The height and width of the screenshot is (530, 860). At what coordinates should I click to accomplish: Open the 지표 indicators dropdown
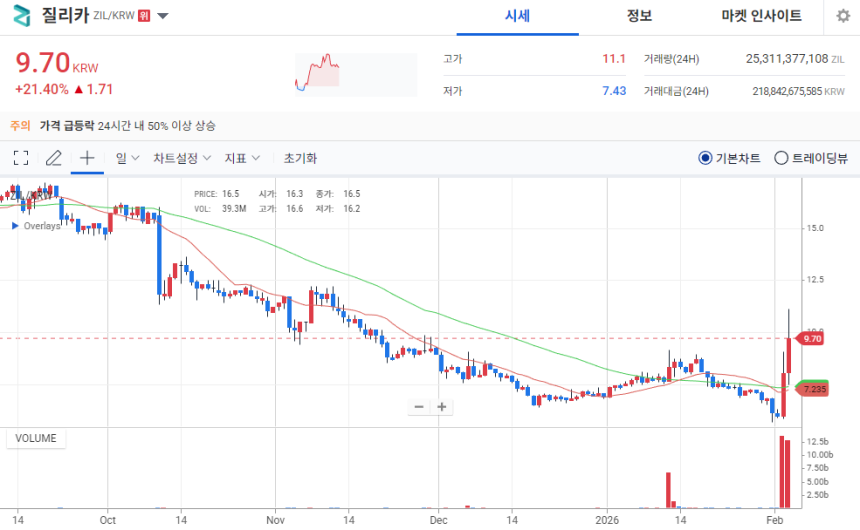pos(242,158)
